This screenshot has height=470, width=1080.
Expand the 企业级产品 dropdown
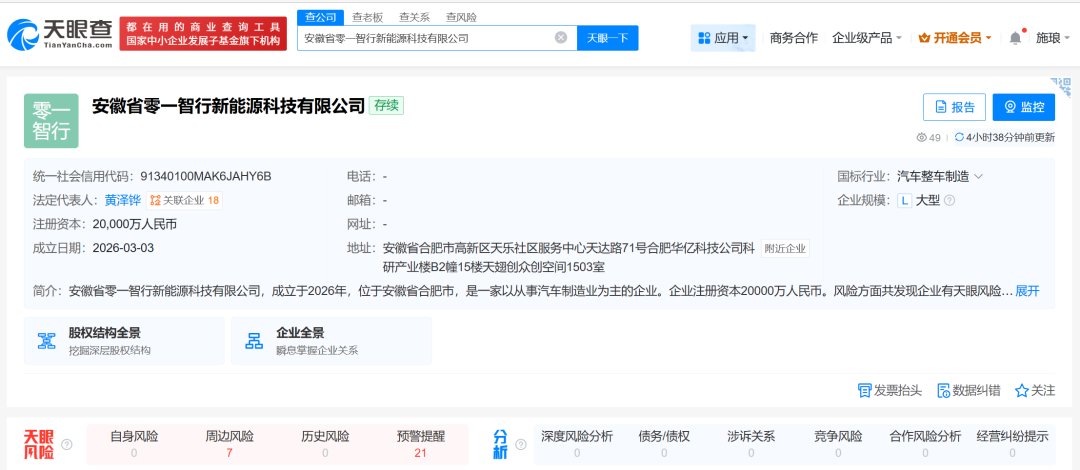click(x=866, y=38)
